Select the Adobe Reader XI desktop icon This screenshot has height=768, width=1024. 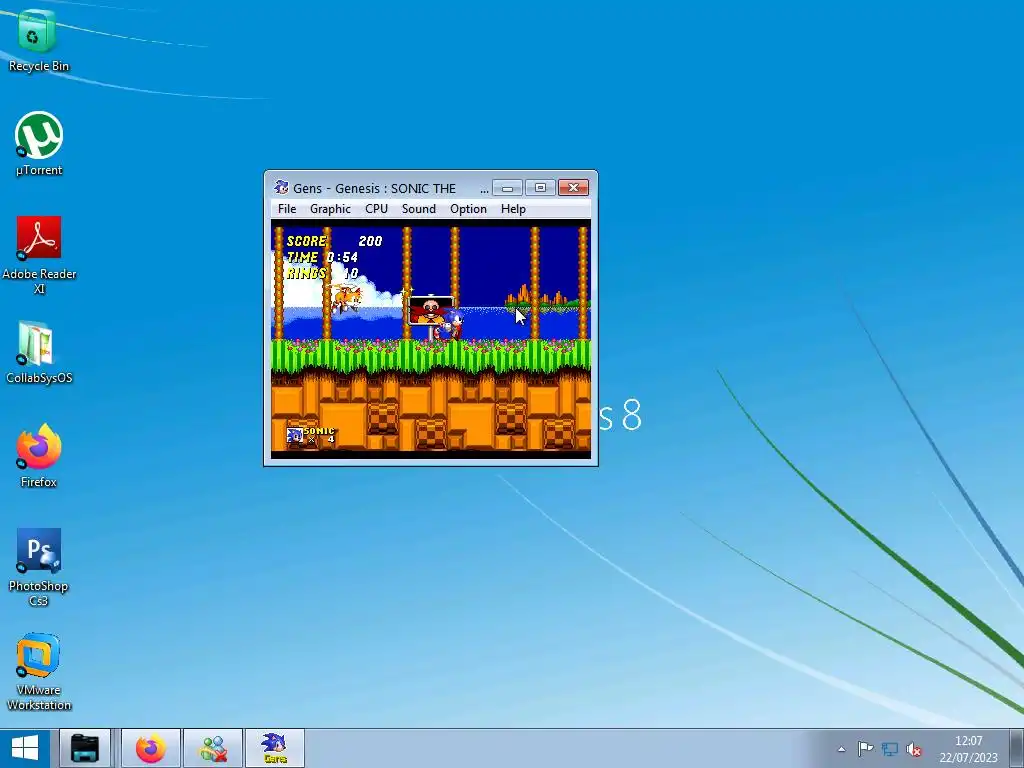pyautogui.click(x=39, y=255)
